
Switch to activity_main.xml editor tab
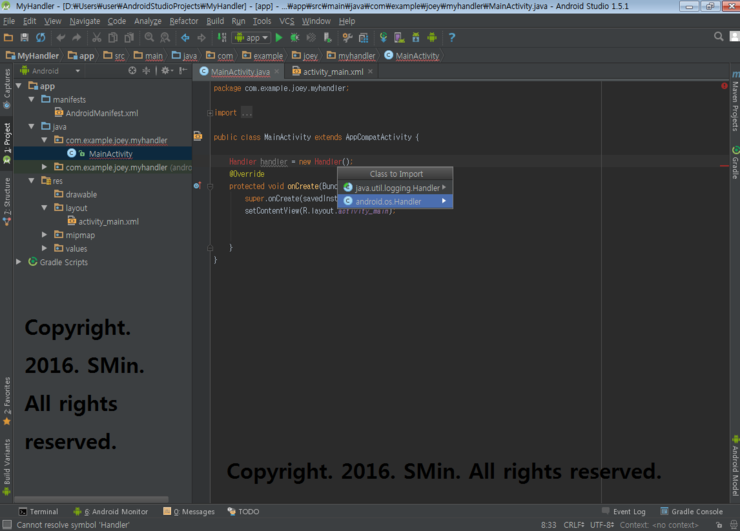click(333, 72)
